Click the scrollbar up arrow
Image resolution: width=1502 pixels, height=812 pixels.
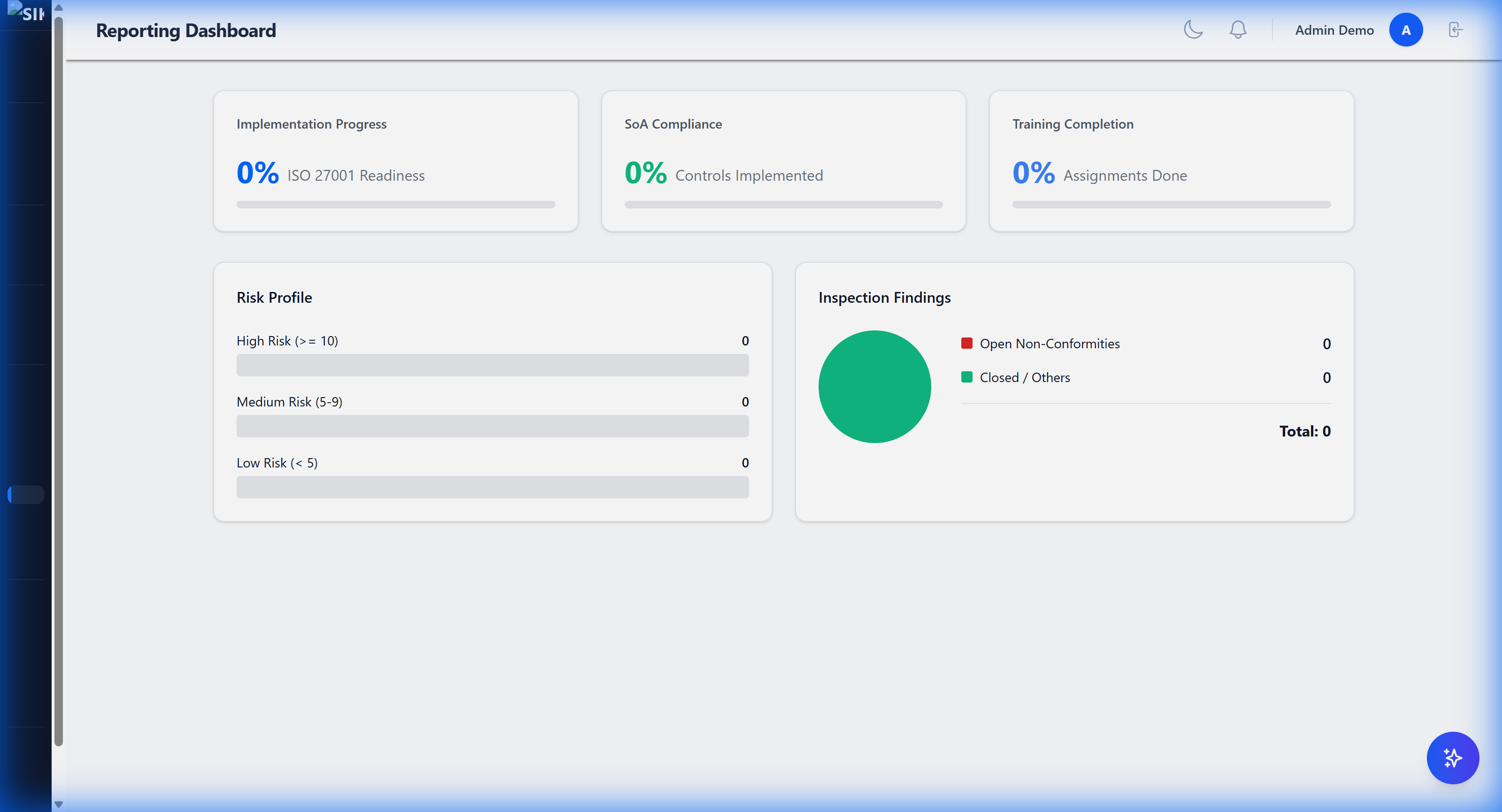(58, 8)
